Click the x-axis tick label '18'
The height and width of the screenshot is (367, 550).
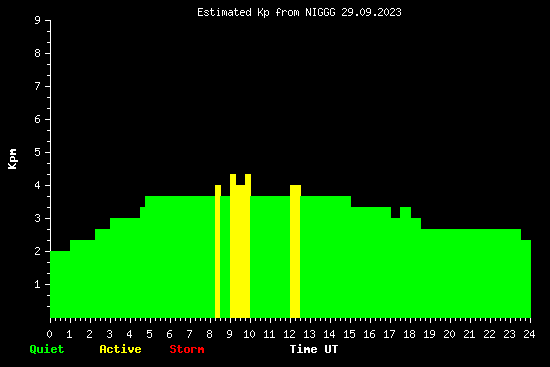409,334
